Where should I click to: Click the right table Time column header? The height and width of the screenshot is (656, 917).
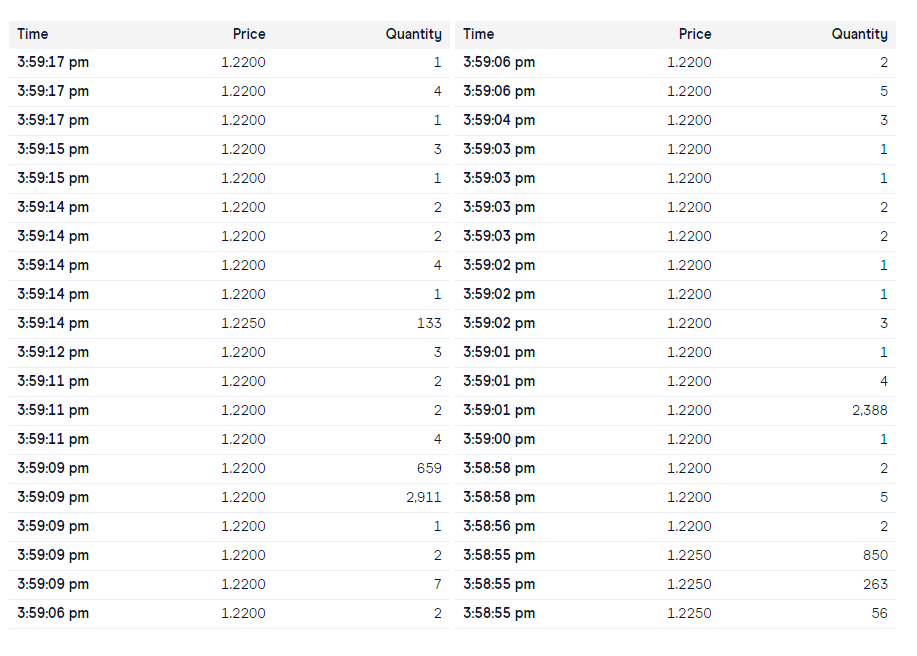(478, 34)
